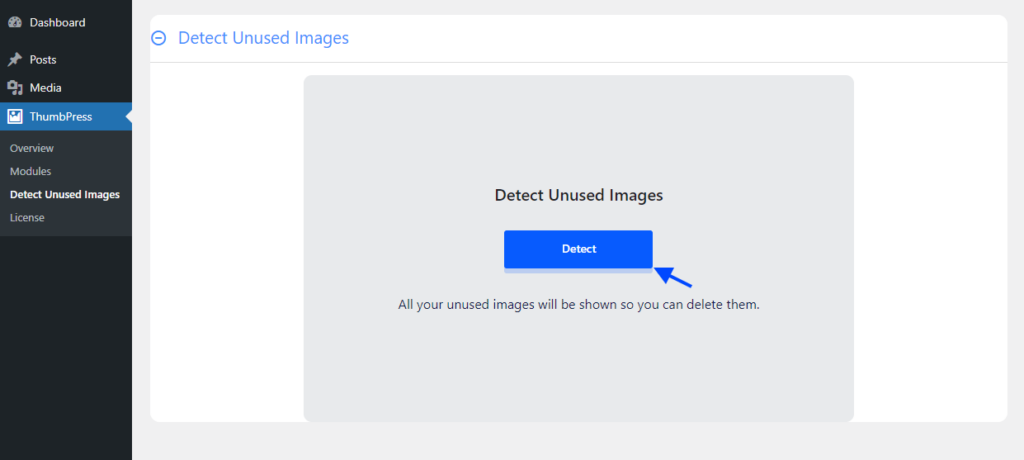Open the Dashboard menu label
Screen dimensions: 1024x460
click(57, 22)
